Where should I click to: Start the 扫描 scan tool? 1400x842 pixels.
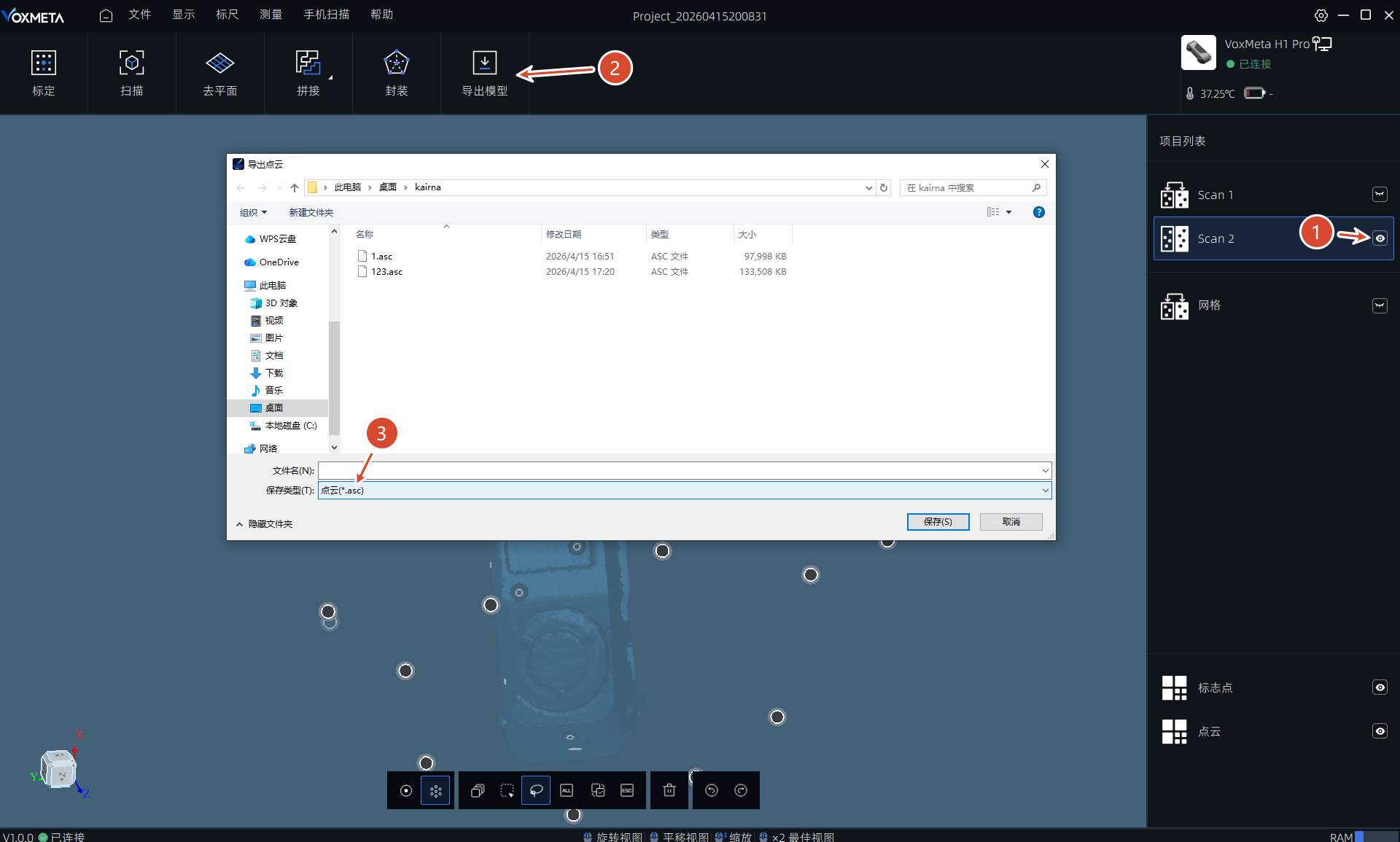pyautogui.click(x=132, y=72)
